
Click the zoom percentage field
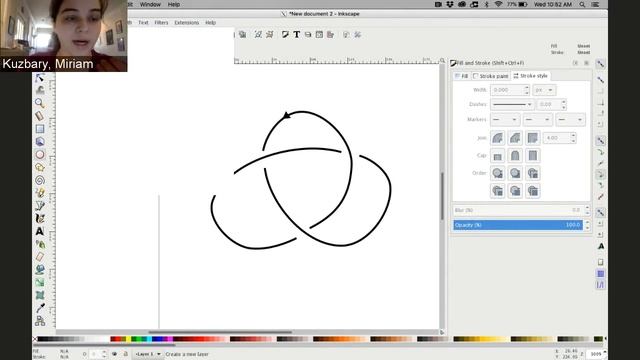596,354
